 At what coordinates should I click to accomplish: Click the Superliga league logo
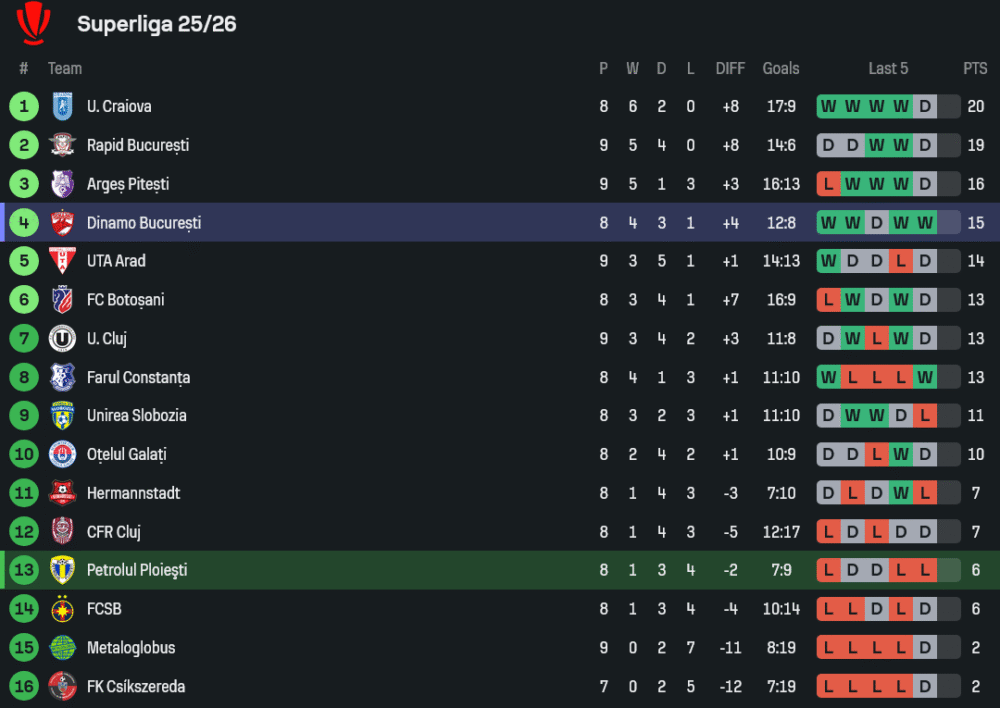(x=34, y=23)
